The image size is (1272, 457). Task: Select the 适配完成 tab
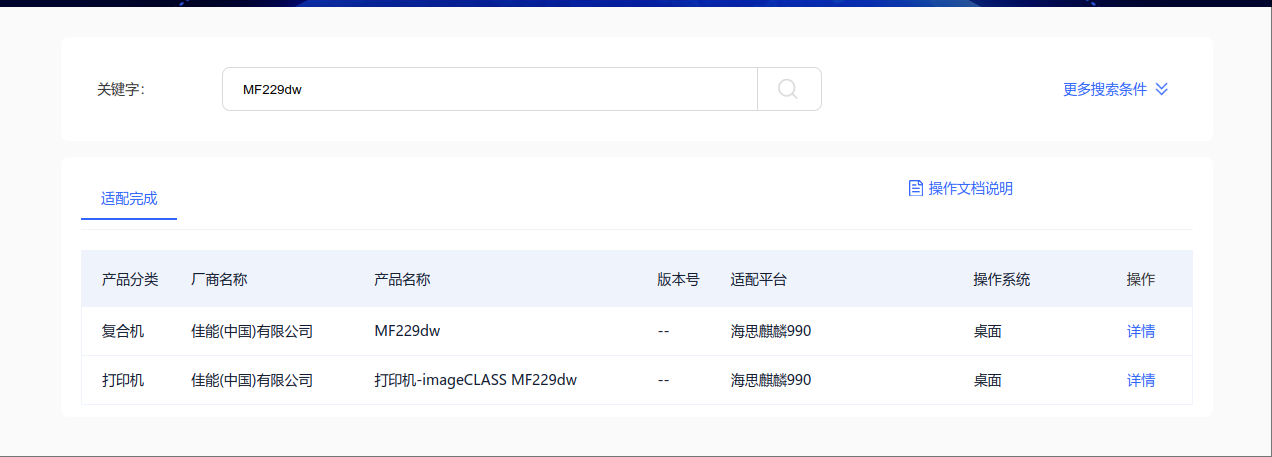click(129, 198)
